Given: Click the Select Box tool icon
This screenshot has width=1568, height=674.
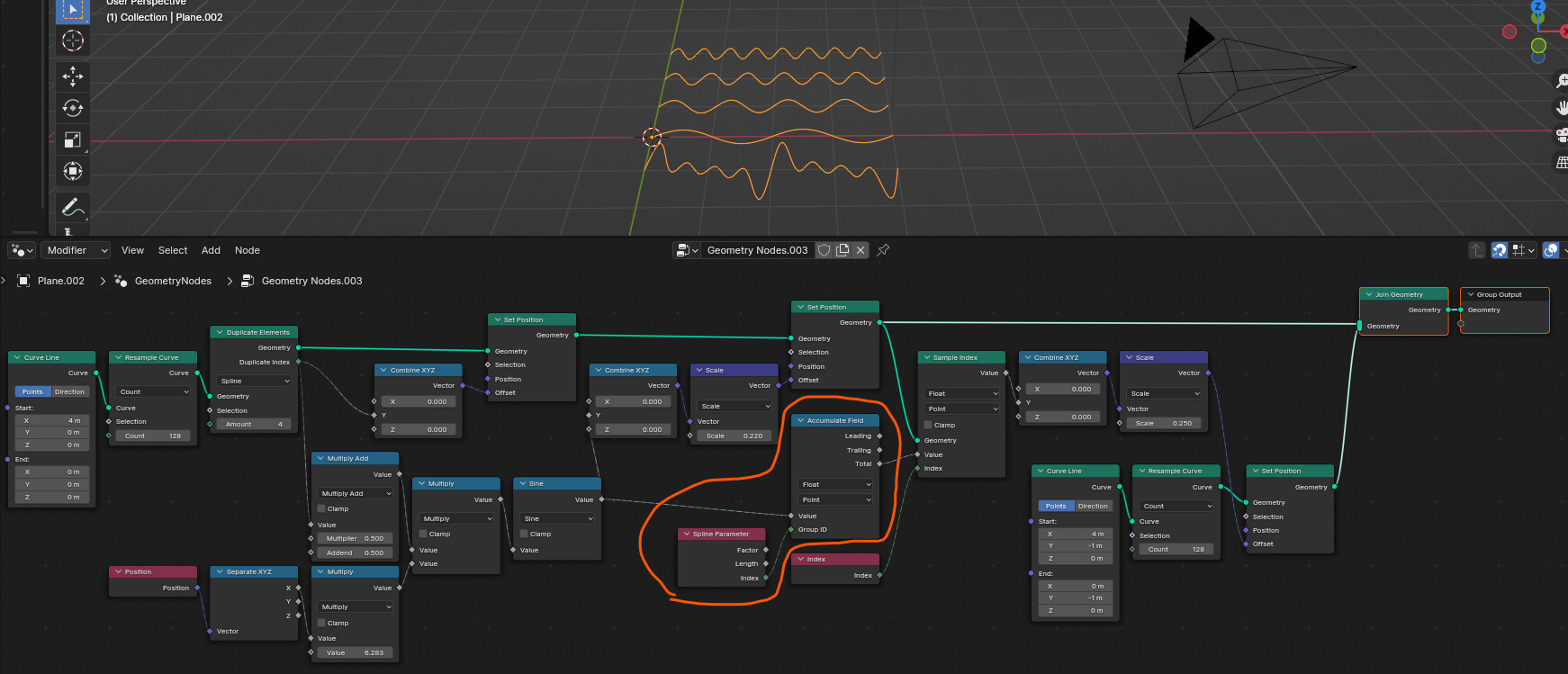Looking at the screenshot, I should click(x=73, y=10).
